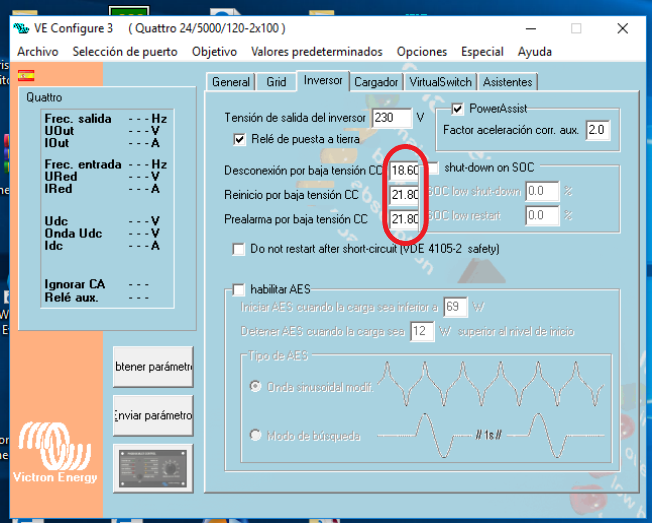The height and width of the screenshot is (523, 652).
Task: Click the Victron Energy logo
Action: pos(55,453)
